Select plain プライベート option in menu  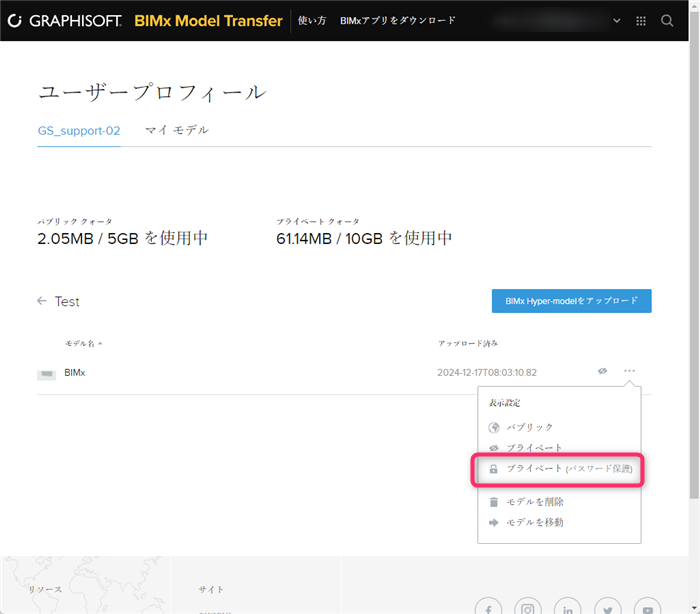click(x=525, y=447)
